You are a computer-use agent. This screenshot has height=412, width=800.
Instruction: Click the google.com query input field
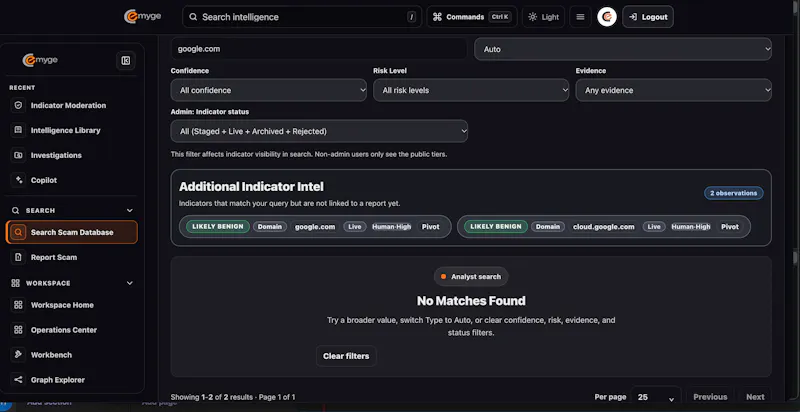coord(319,49)
